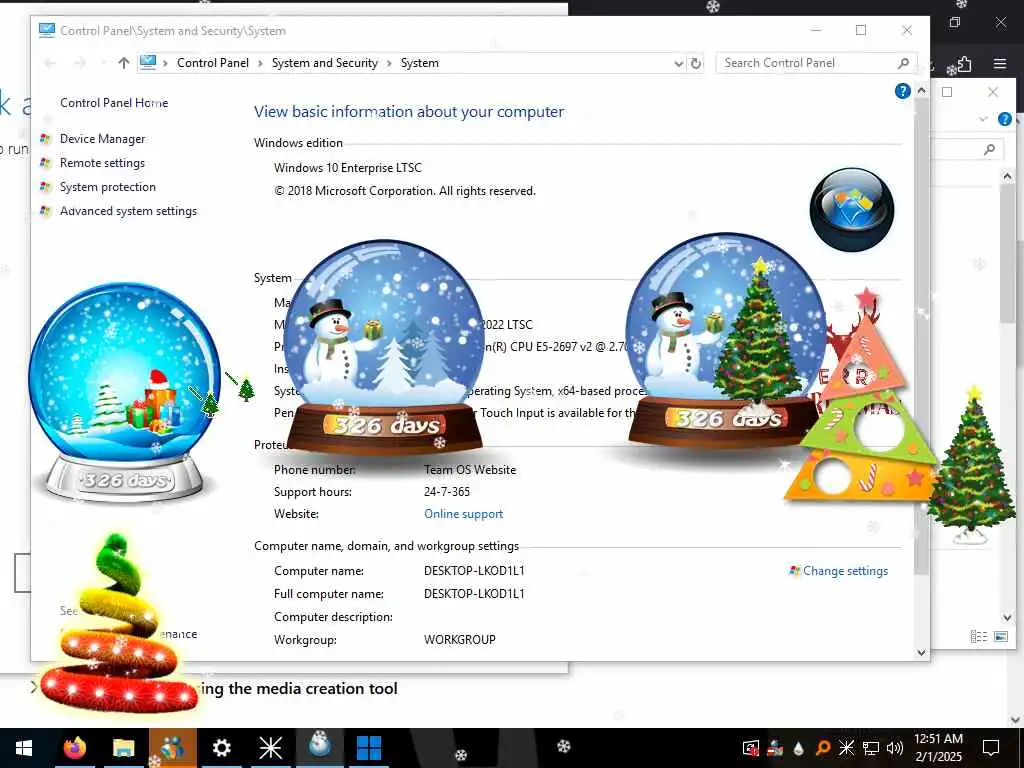
Task: Expand the chevron after System and Security breadcrumb
Action: [389, 63]
